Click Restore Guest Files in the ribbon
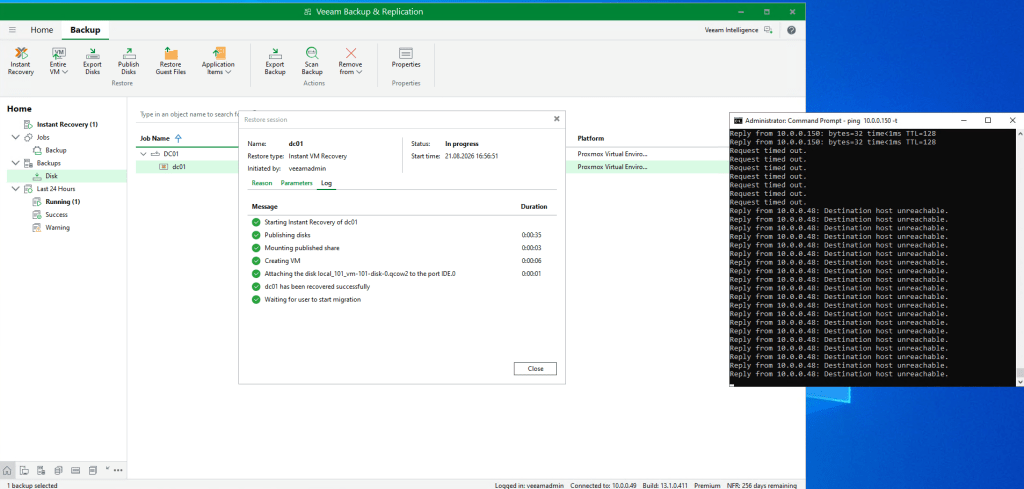The image size is (1024, 489). [x=170, y=61]
